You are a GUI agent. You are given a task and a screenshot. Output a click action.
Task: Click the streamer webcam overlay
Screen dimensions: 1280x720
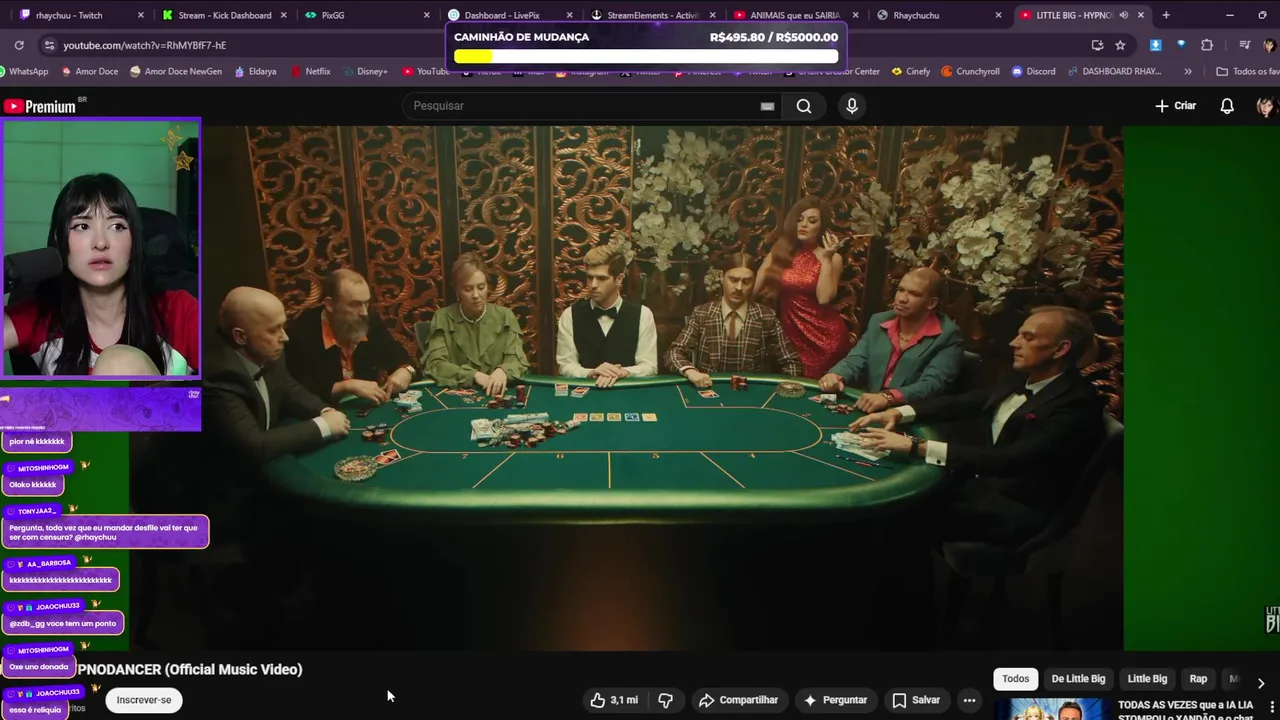(x=101, y=248)
